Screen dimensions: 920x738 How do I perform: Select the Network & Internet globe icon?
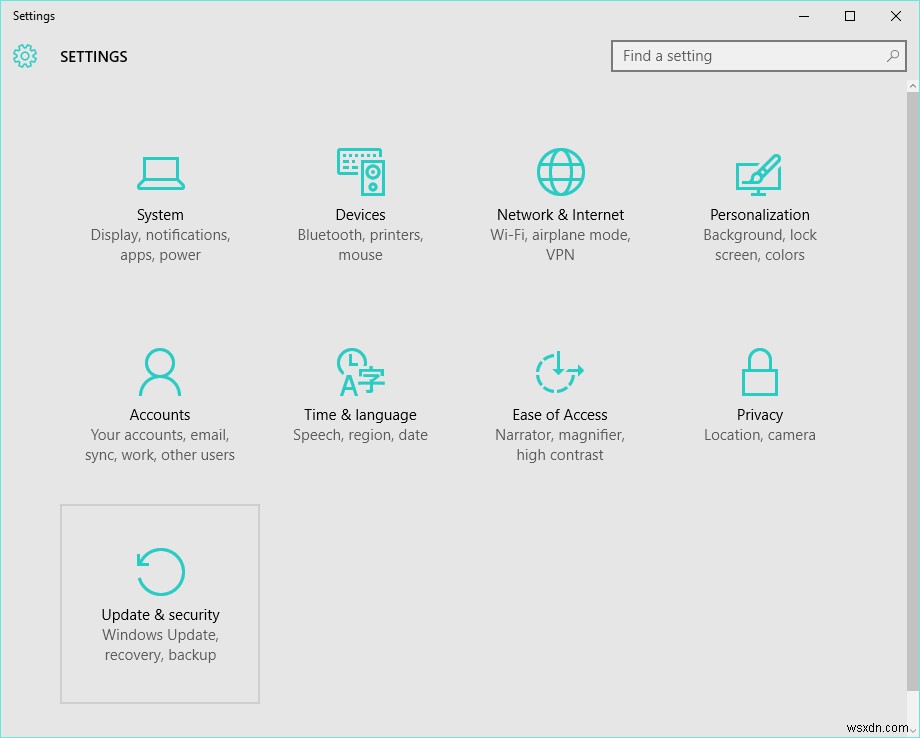pyautogui.click(x=560, y=170)
